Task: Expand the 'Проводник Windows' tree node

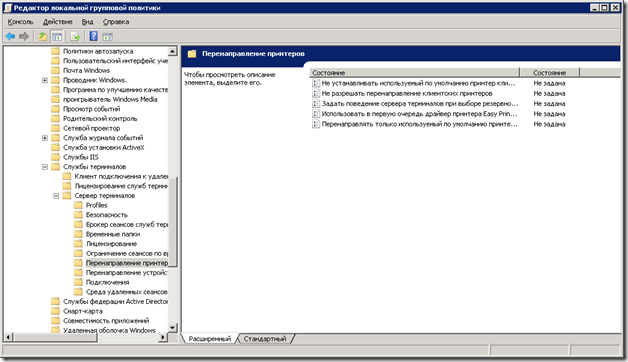Action: coord(45,80)
